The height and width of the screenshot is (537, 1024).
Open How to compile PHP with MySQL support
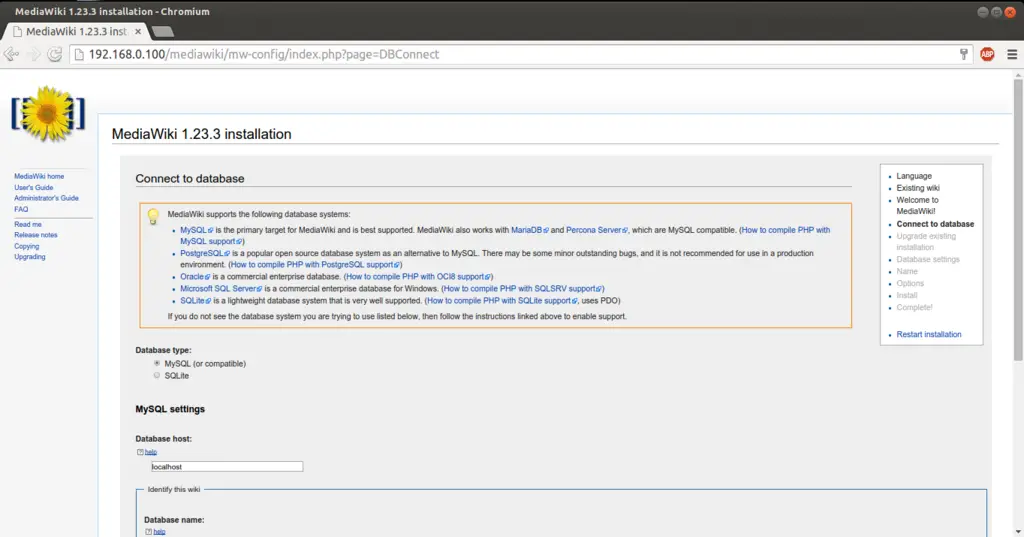point(786,230)
